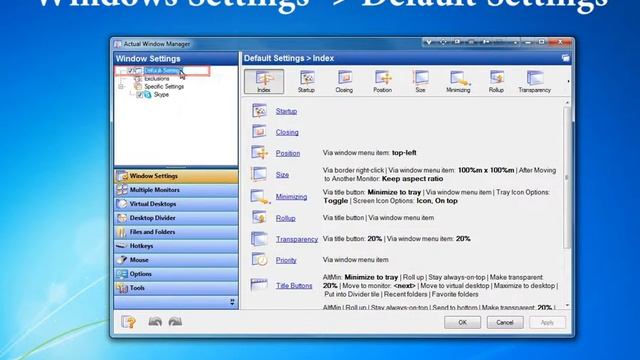Click the Transparency link in the index list
This screenshot has height=360, width=640.
(297, 239)
